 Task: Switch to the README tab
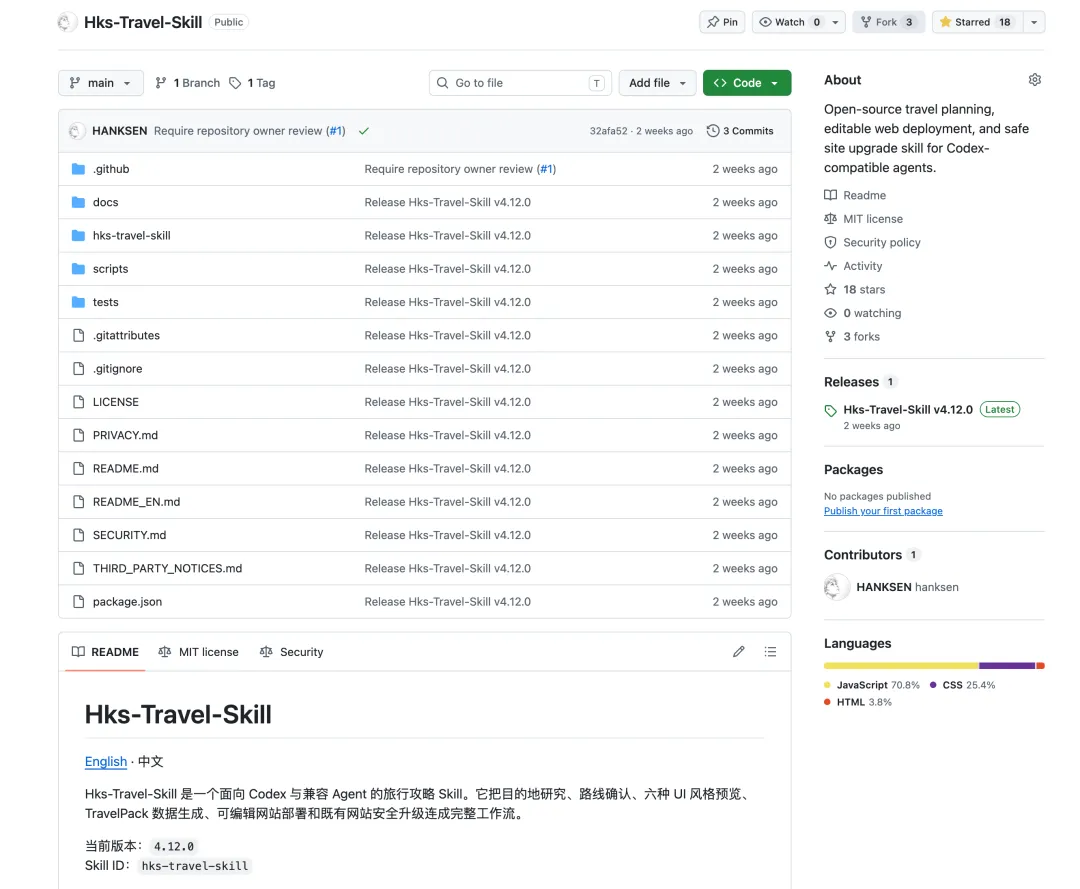[x=105, y=651]
